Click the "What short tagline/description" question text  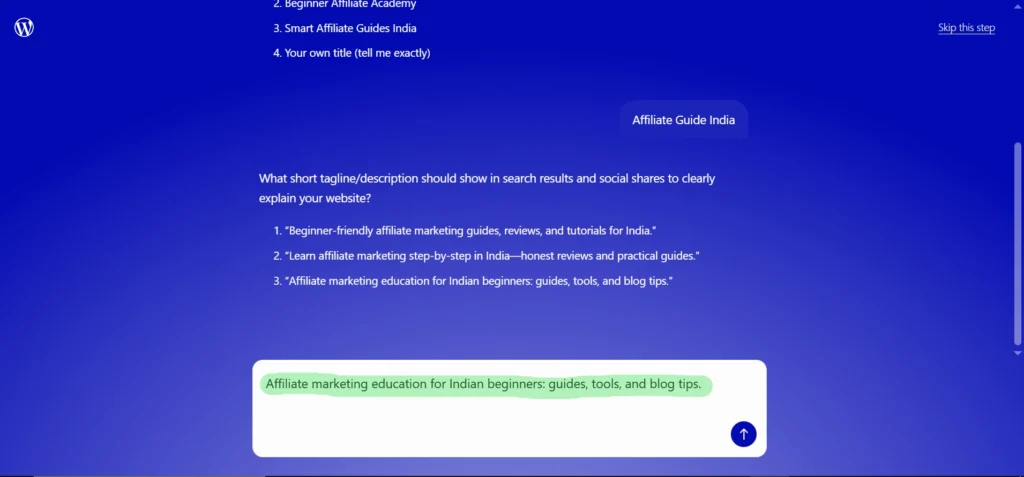[486, 179]
